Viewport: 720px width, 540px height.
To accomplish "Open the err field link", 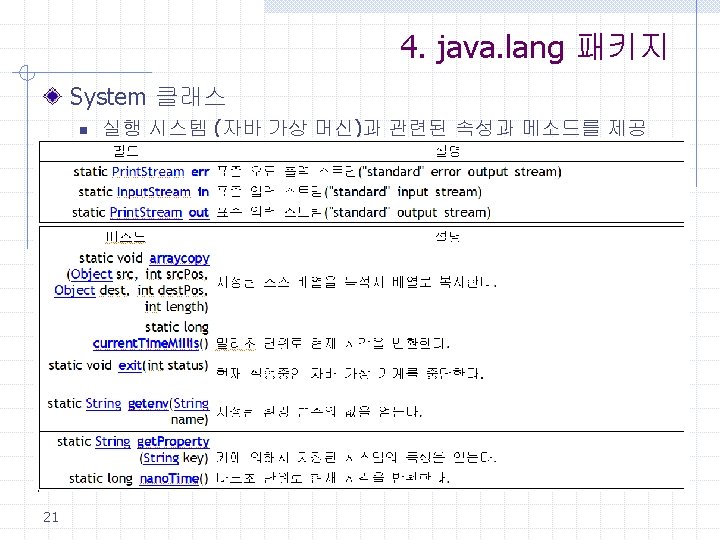I will point(200,172).
